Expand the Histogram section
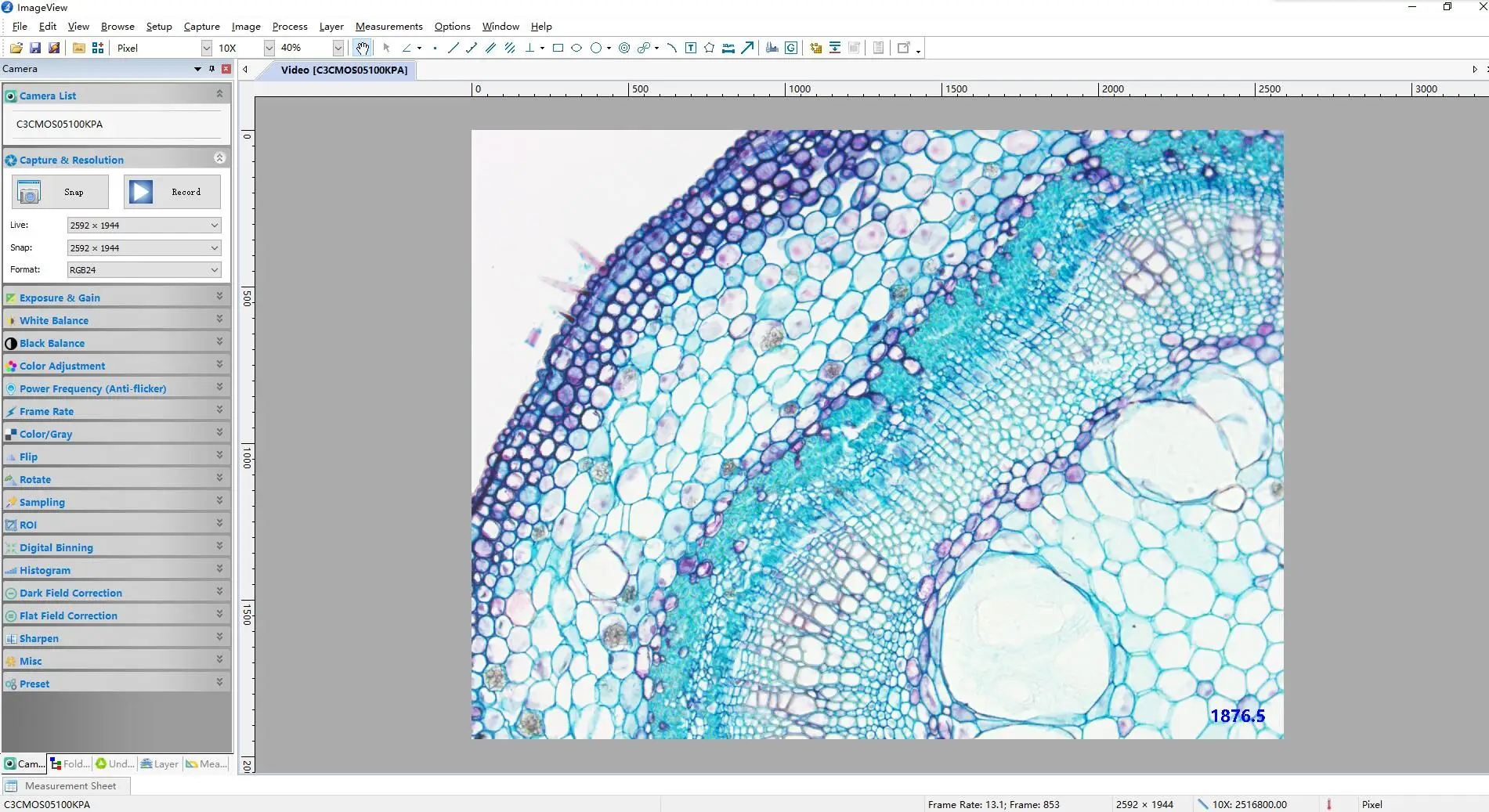Viewport: 1489px width, 812px height. click(116, 570)
